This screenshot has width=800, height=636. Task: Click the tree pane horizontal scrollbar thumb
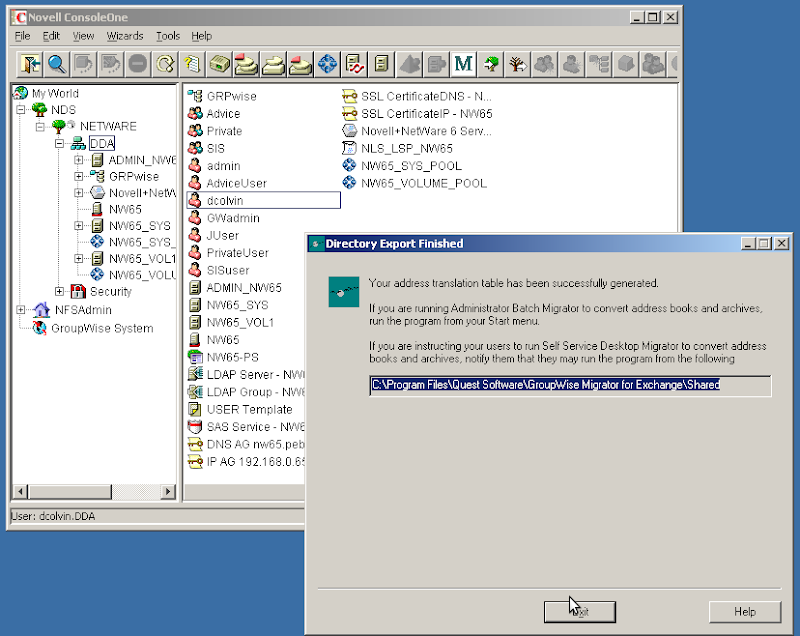point(70,492)
